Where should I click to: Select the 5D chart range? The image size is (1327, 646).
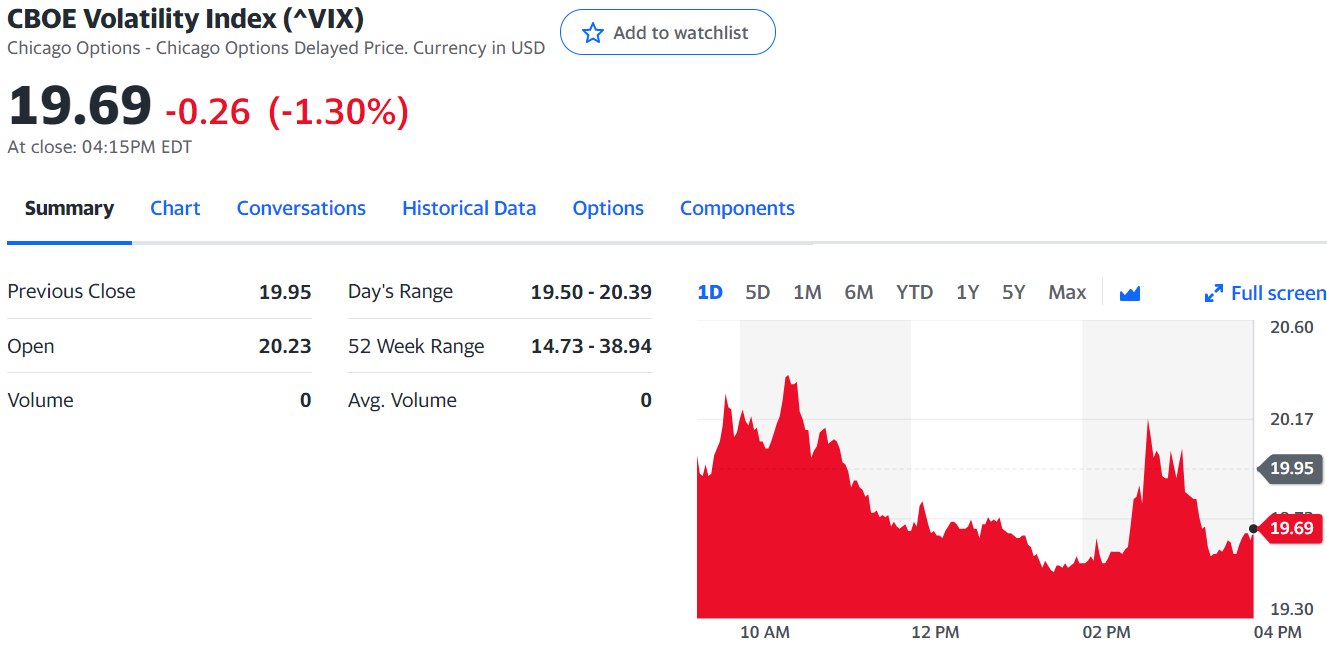pyautogui.click(x=758, y=292)
